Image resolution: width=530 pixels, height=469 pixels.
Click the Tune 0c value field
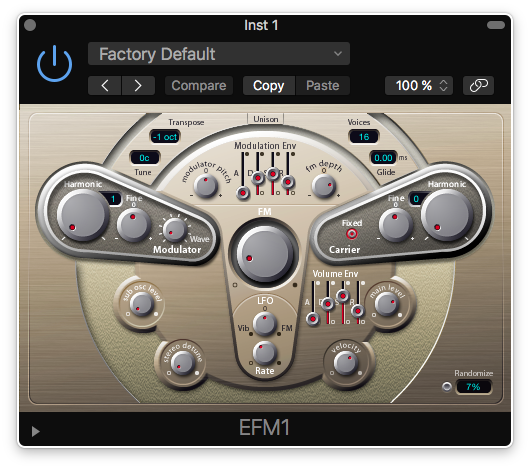pyautogui.click(x=145, y=158)
